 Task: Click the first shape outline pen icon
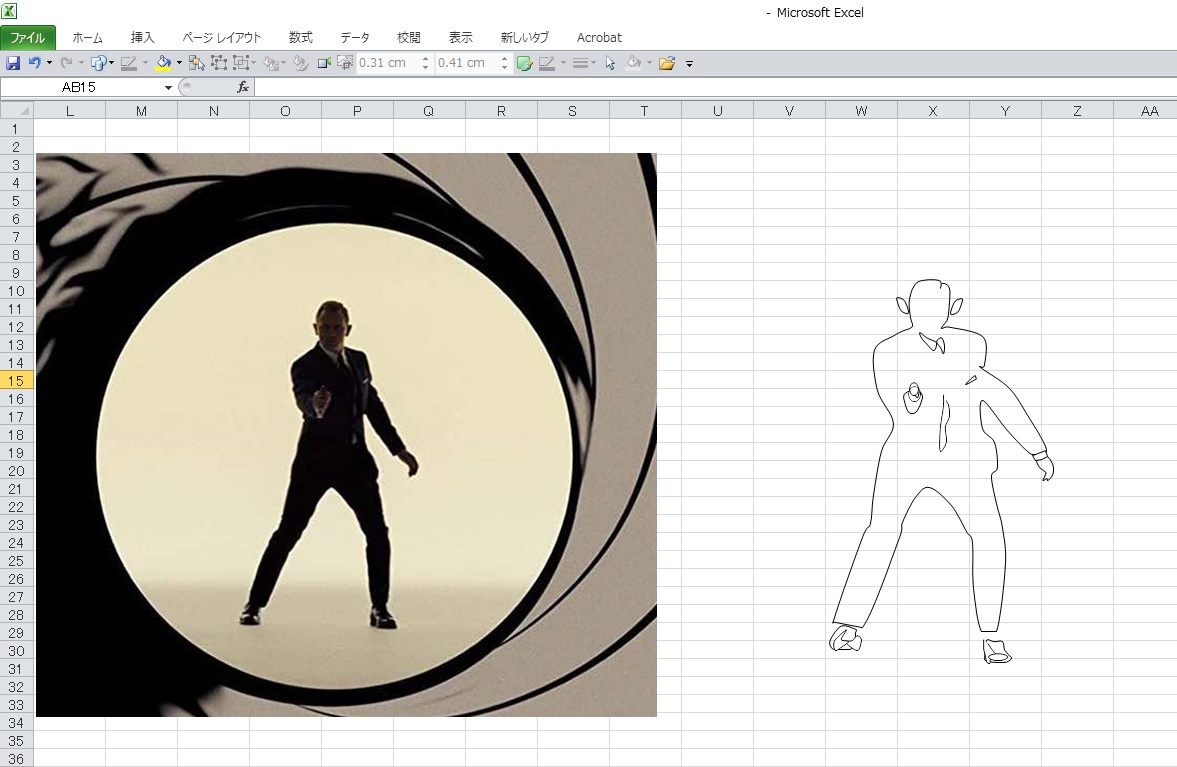tap(129, 63)
